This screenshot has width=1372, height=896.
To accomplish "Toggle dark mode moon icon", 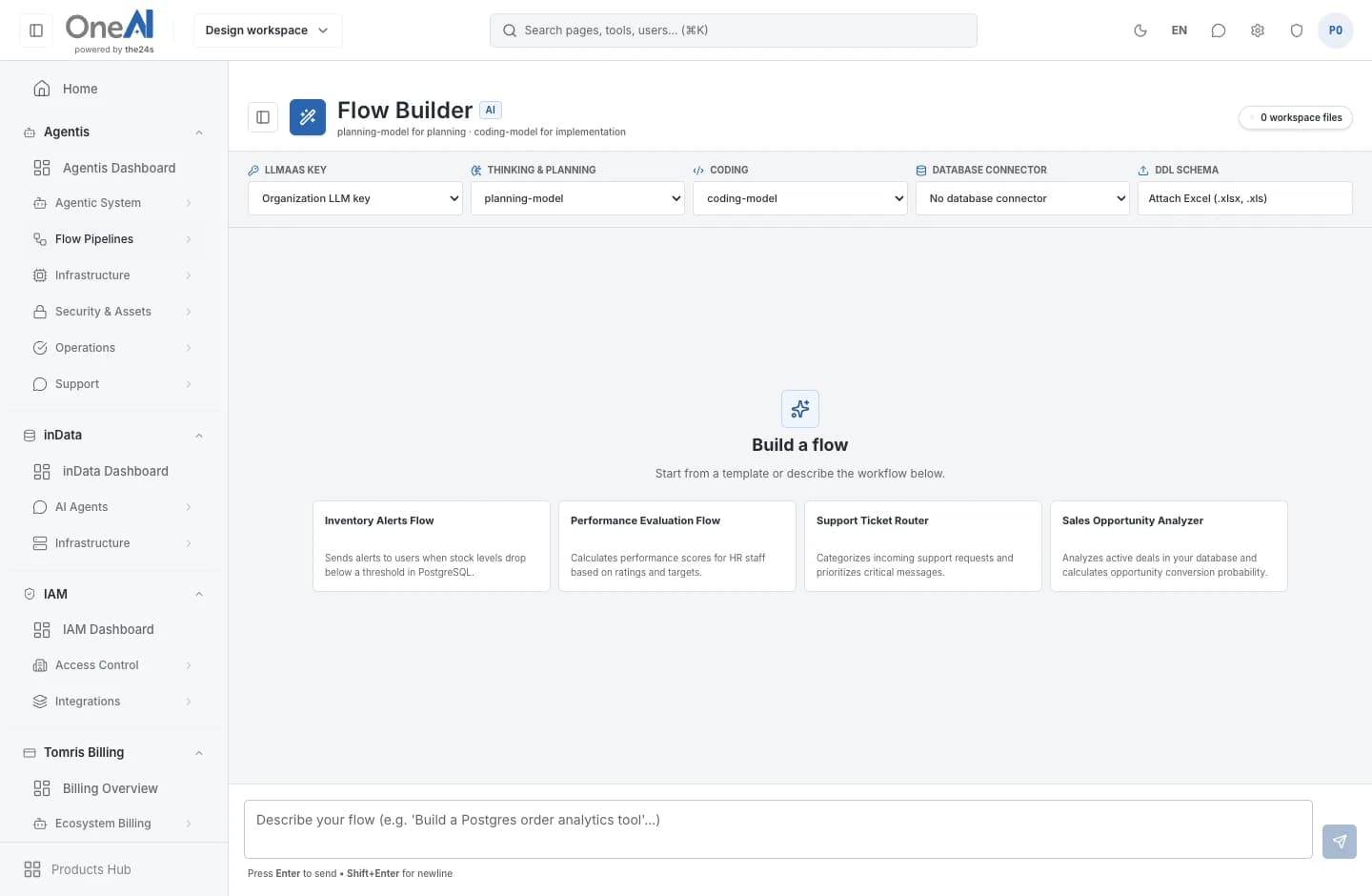I will point(1140,31).
